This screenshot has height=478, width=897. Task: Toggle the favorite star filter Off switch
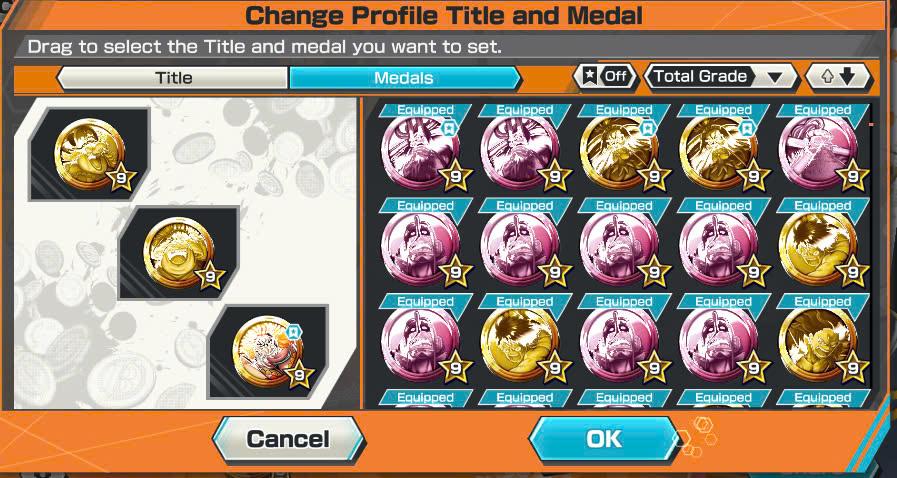tap(605, 77)
